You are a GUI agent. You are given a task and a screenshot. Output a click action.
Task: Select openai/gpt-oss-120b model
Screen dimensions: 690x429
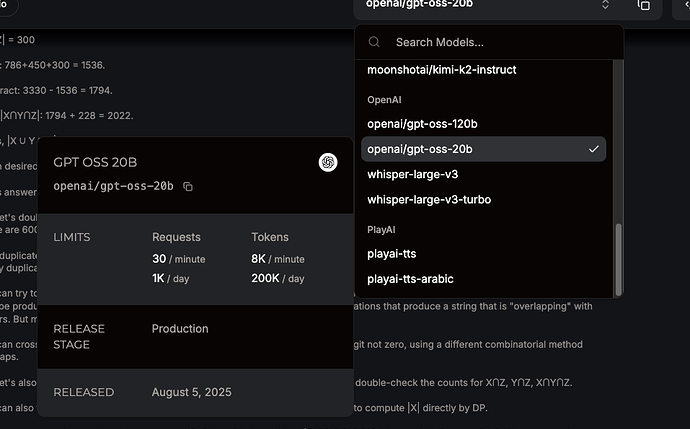point(422,124)
